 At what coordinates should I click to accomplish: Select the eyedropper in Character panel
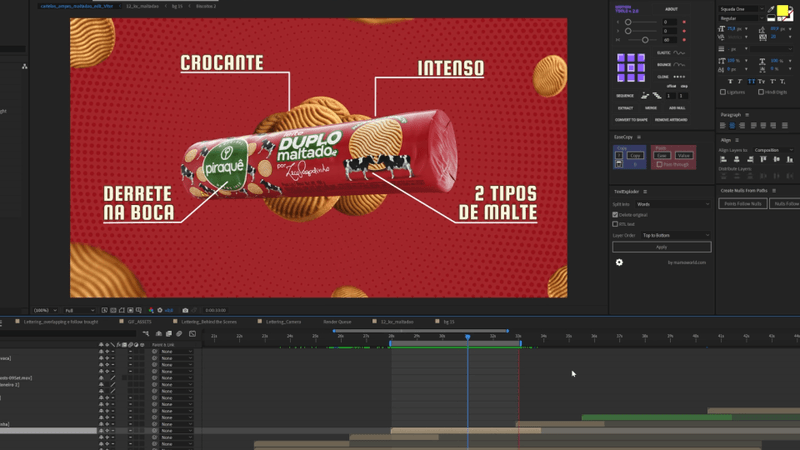pos(771,9)
